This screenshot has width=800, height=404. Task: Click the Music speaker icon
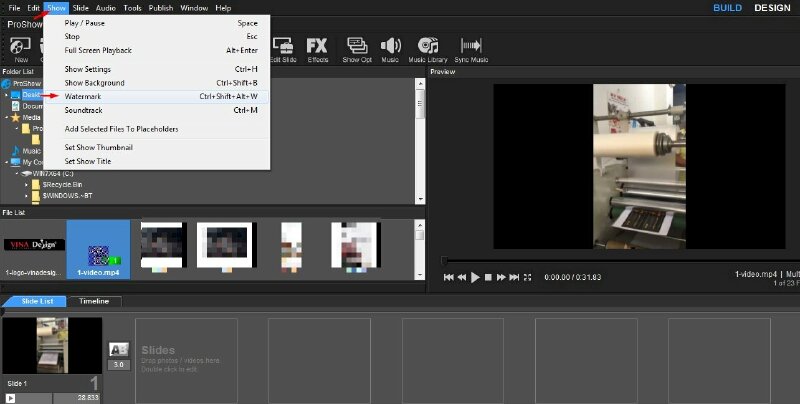[390, 46]
